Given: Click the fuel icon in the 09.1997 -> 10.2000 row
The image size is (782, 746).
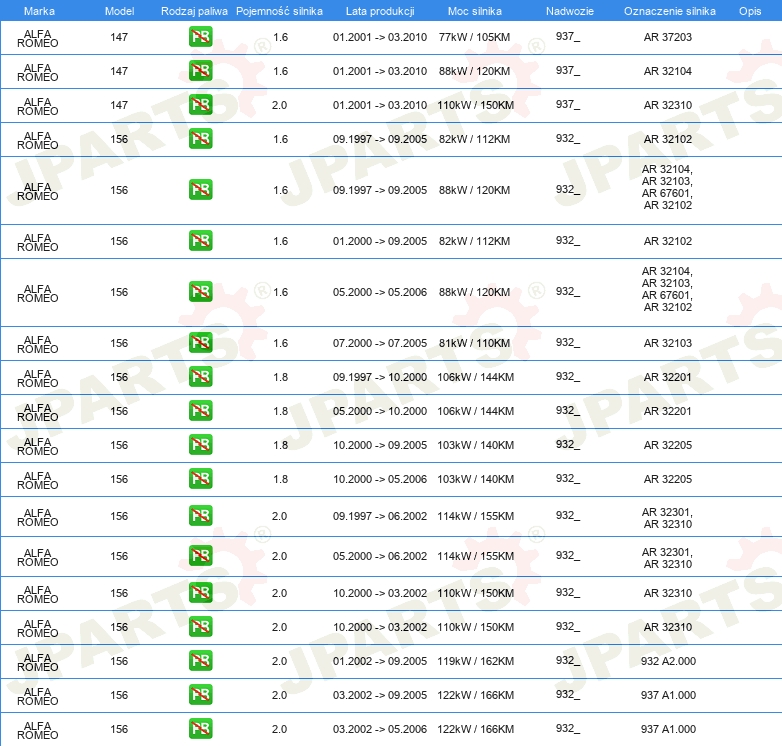Looking at the screenshot, I should [x=200, y=377].
